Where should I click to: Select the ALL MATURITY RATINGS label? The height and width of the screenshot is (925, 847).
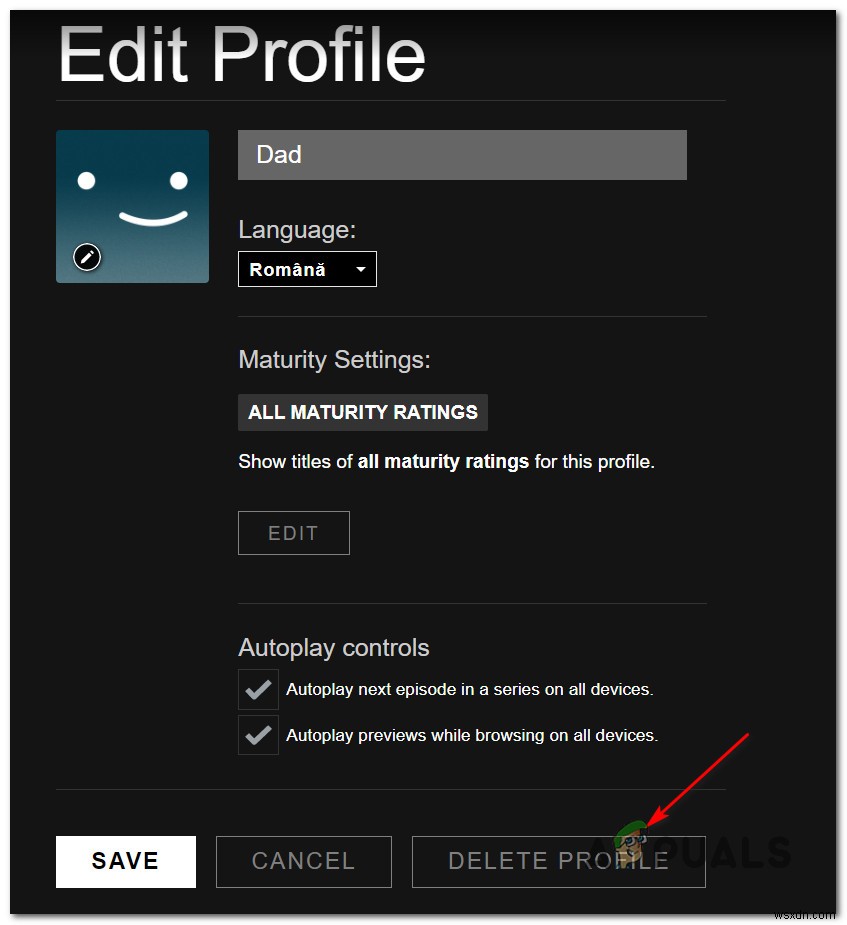click(362, 412)
